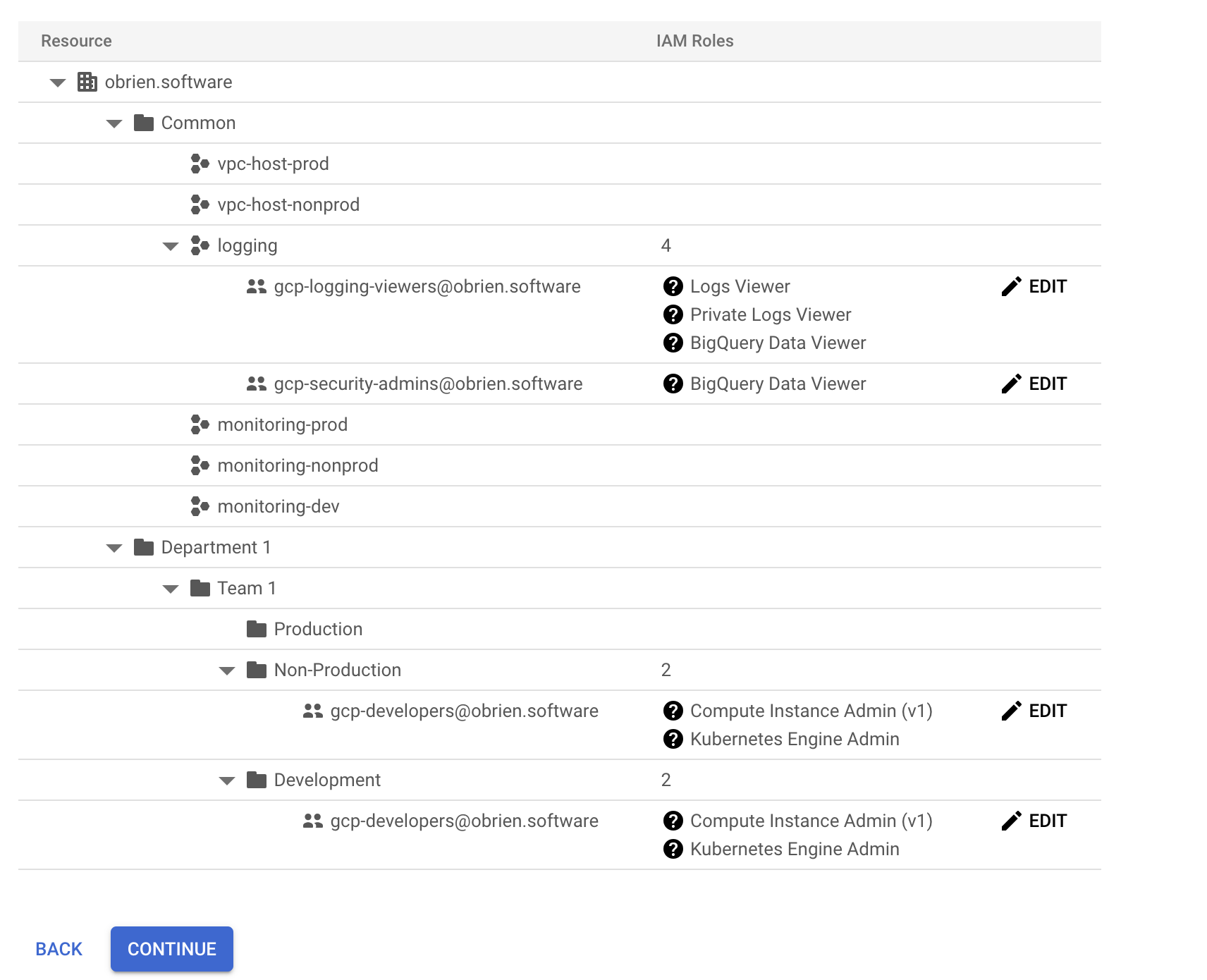Click the project icon beside vpc-host-prod
Viewport: 1207px width, 980px height.
(198, 164)
